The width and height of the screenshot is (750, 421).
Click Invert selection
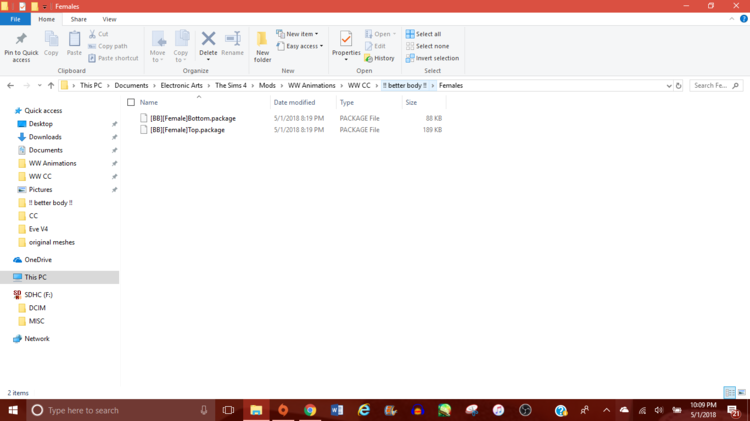[432, 58]
